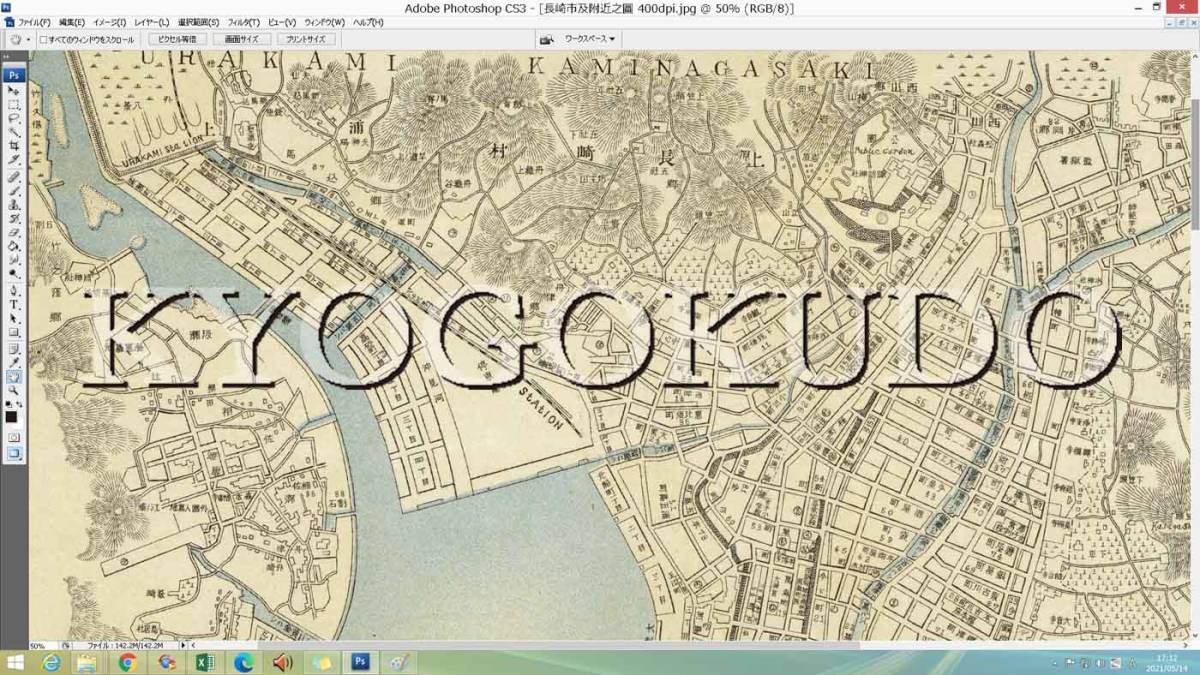Click the Photoshop taskbar button
Image resolution: width=1200 pixels, height=675 pixels.
pyautogui.click(x=360, y=663)
